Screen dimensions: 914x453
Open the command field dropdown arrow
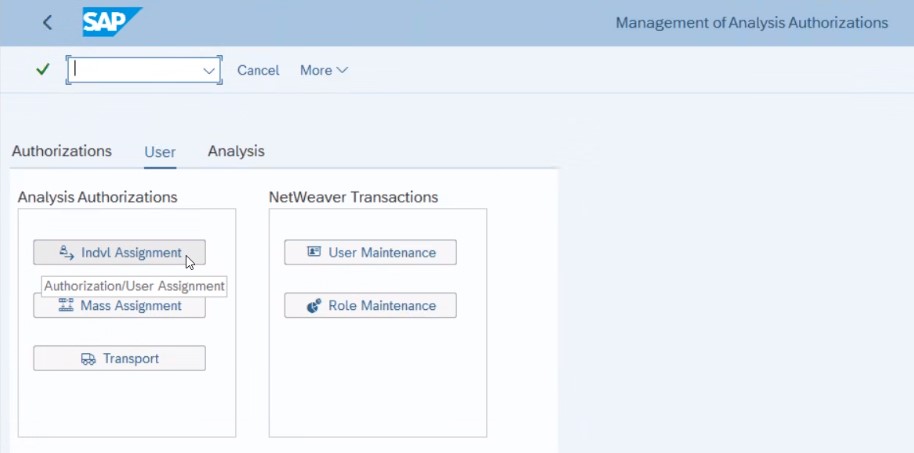pyautogui.click(x=209, y=71)
